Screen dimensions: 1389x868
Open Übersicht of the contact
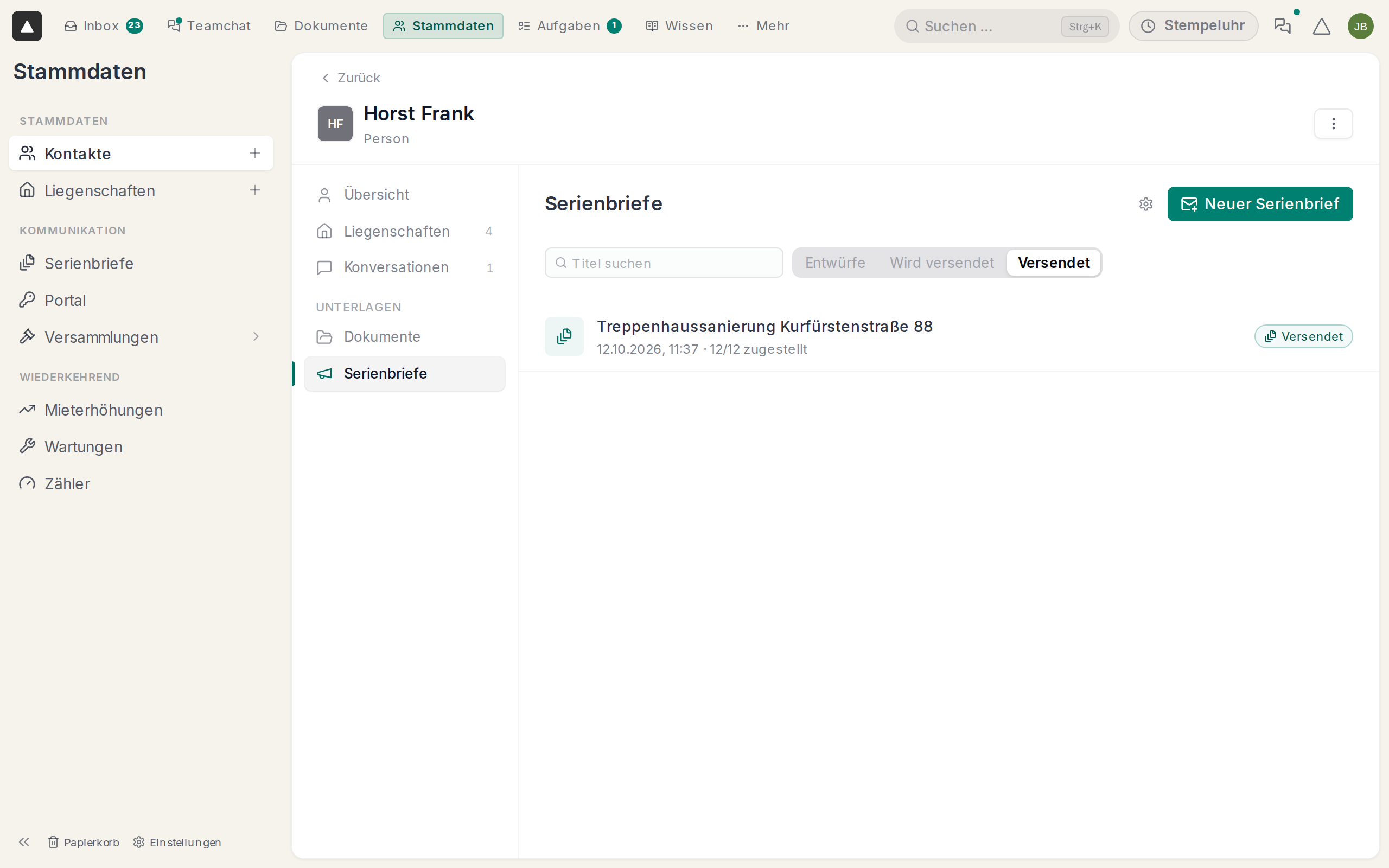(x=405, y=195)
